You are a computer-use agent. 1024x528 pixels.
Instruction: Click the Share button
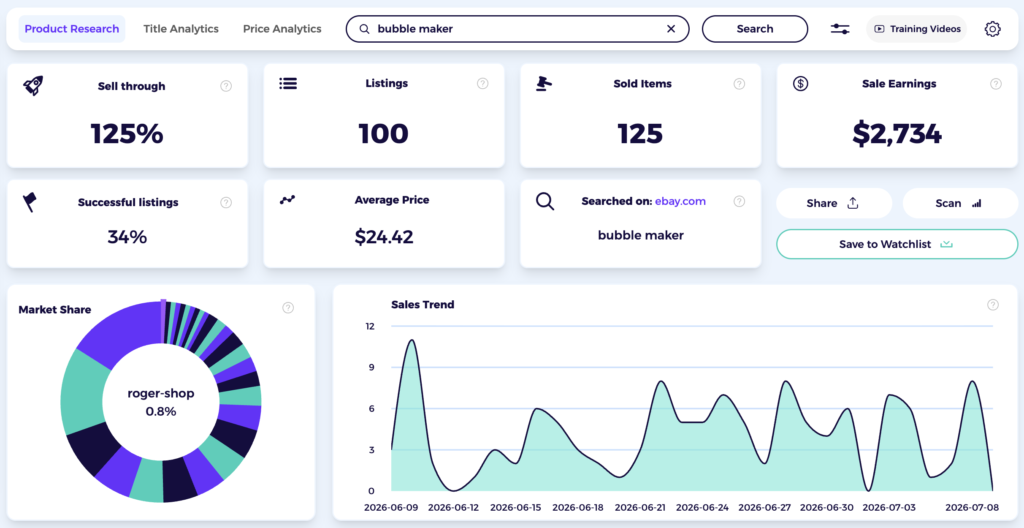833,203
